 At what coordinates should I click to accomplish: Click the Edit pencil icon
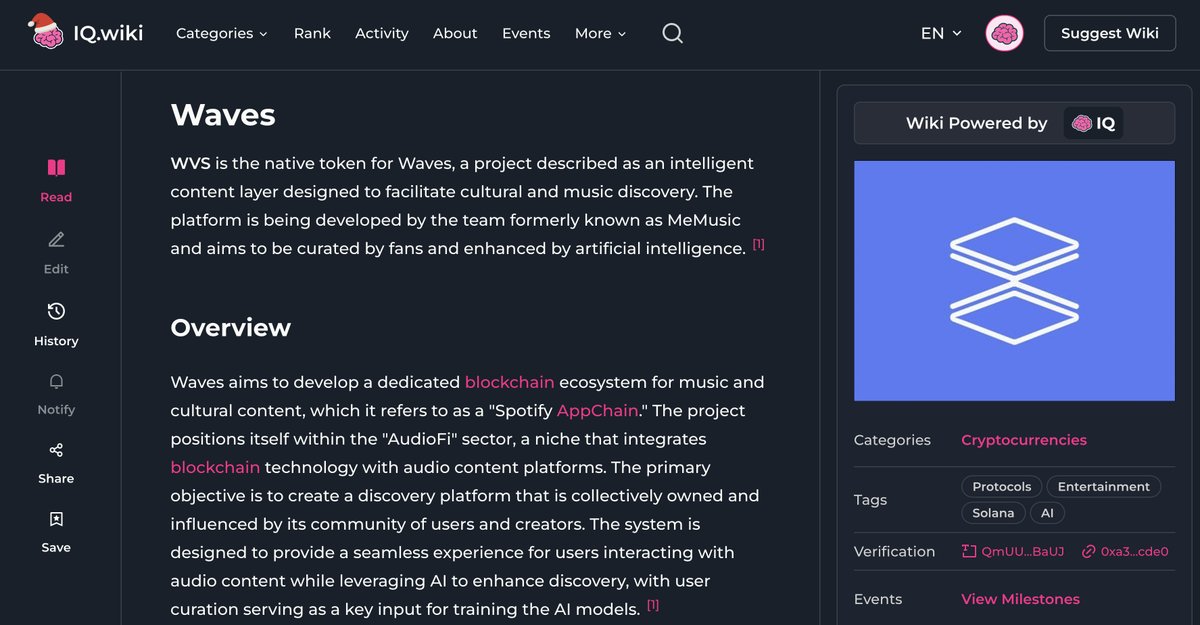(56, 240)
